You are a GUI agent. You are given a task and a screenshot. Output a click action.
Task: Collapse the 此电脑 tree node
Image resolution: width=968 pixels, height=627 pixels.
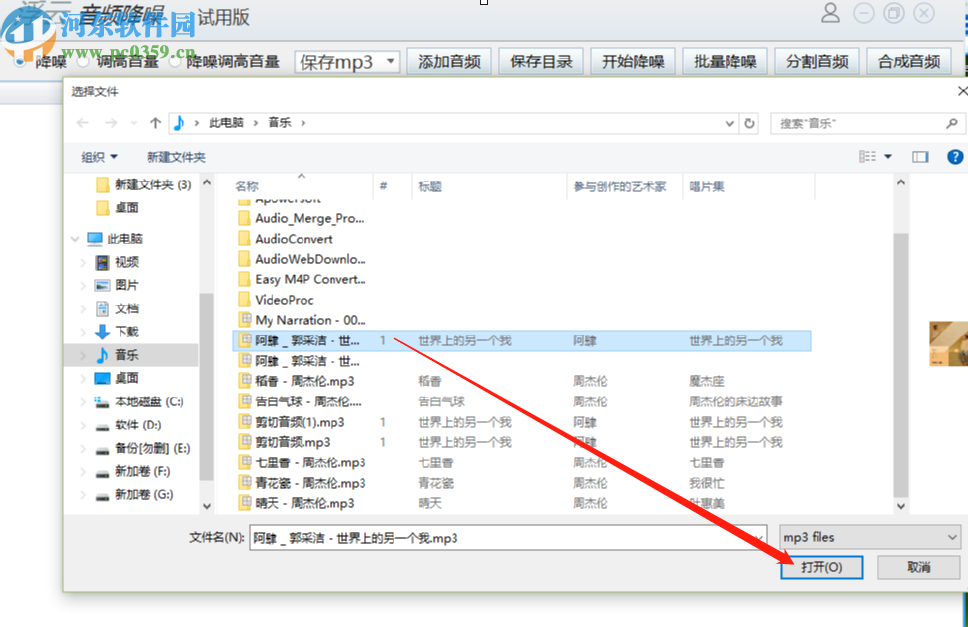[75, 239]
